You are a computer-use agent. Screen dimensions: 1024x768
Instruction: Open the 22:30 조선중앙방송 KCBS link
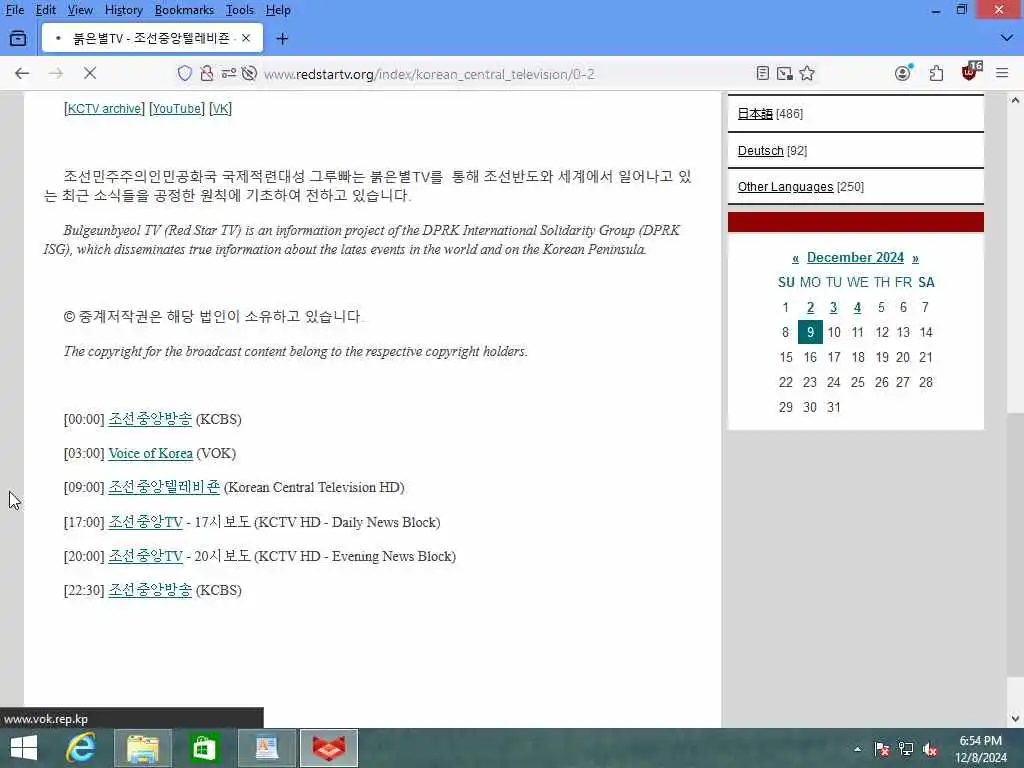[150, 590]
